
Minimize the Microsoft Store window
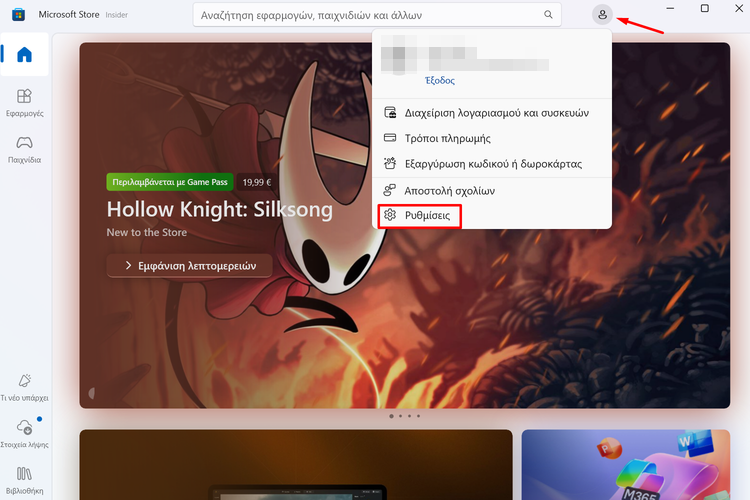(670, 8)
